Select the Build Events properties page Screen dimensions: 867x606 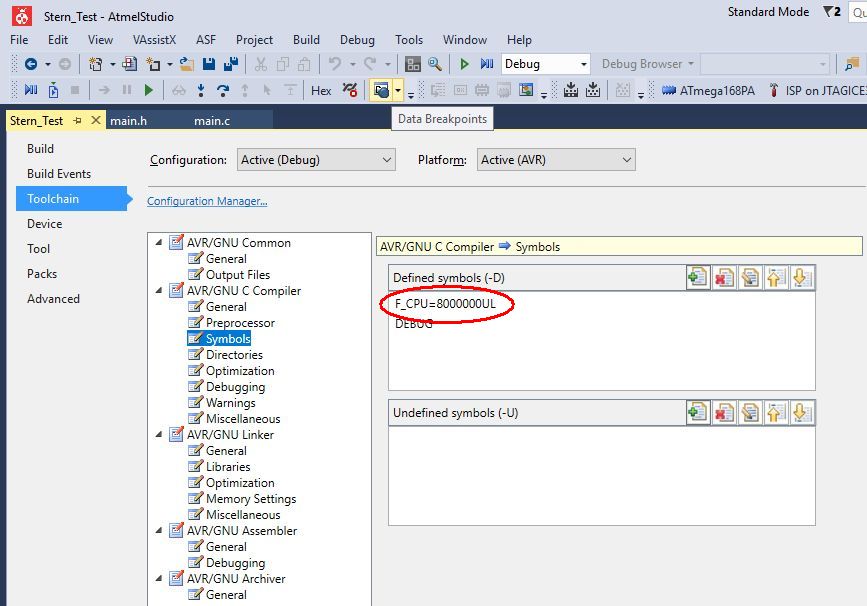coord(59,174)
